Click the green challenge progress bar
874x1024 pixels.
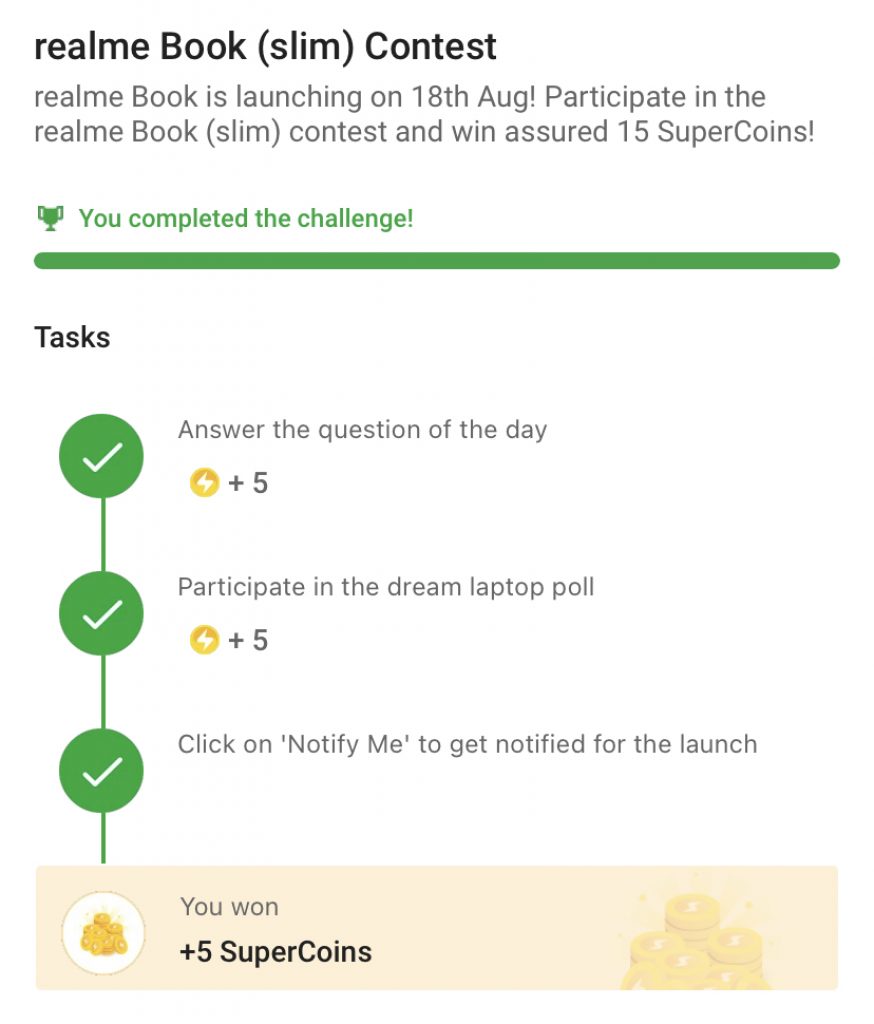[x=437, y=261]
